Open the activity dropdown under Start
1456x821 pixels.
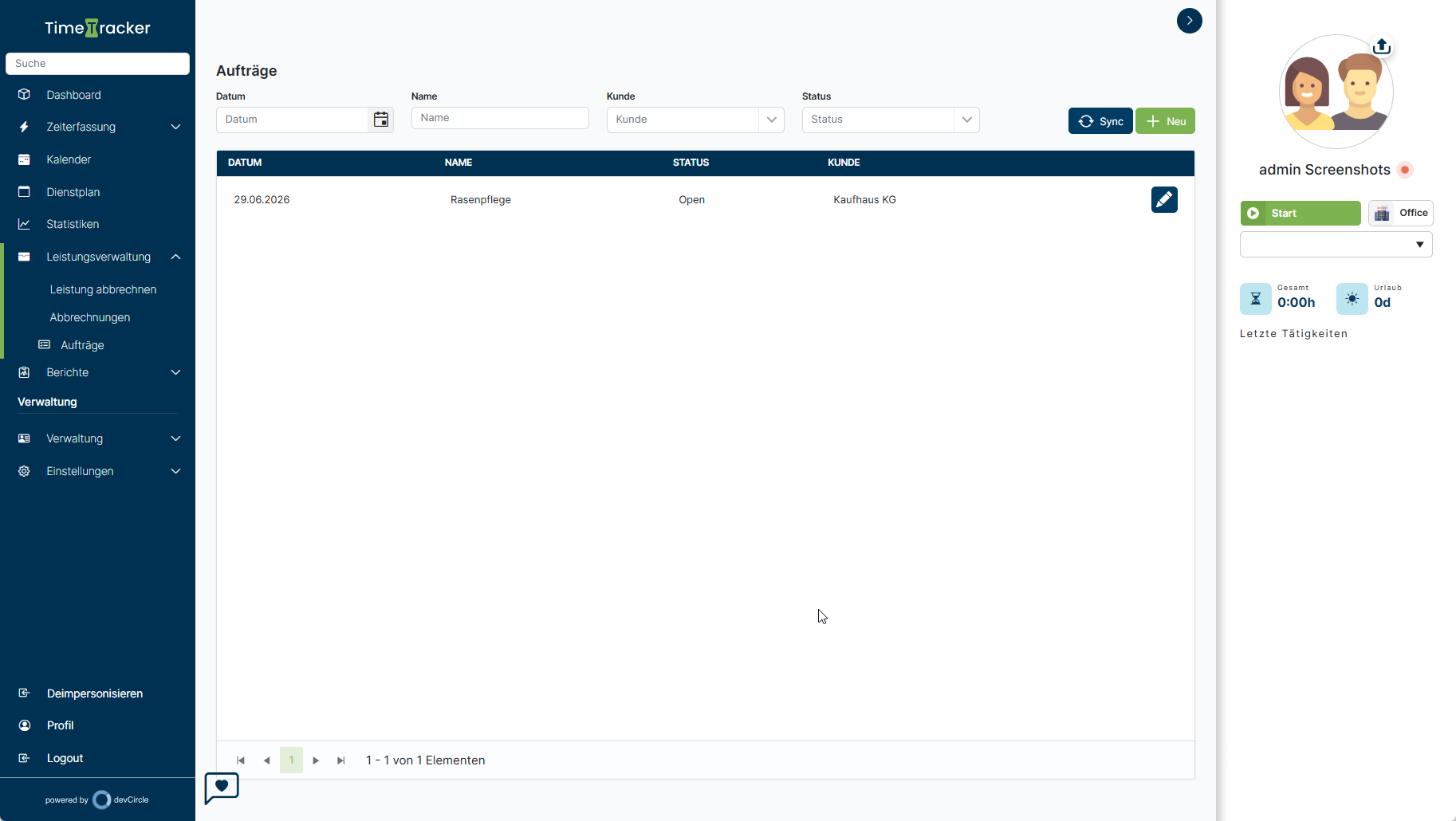[1336, 245]
